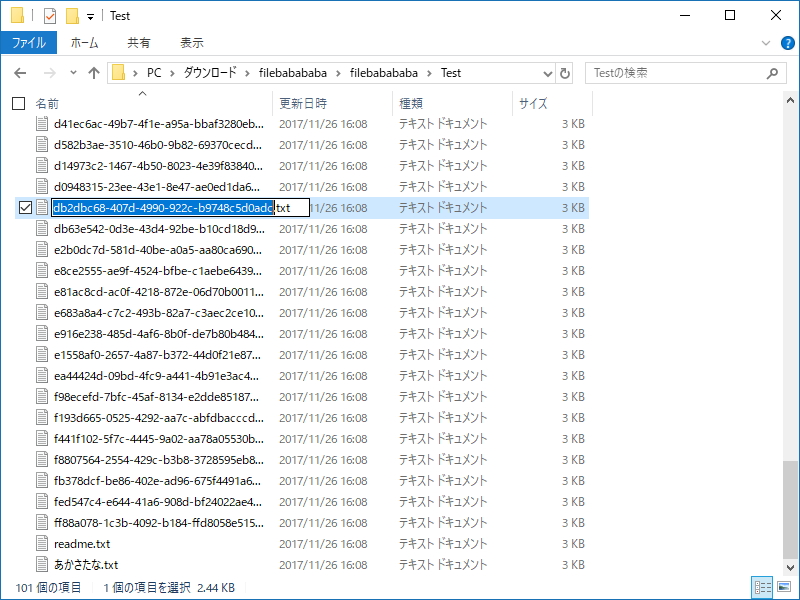Click the vertical scrollbar thumb
Viewport: 800px width, 600px height.
coord(790,510)
